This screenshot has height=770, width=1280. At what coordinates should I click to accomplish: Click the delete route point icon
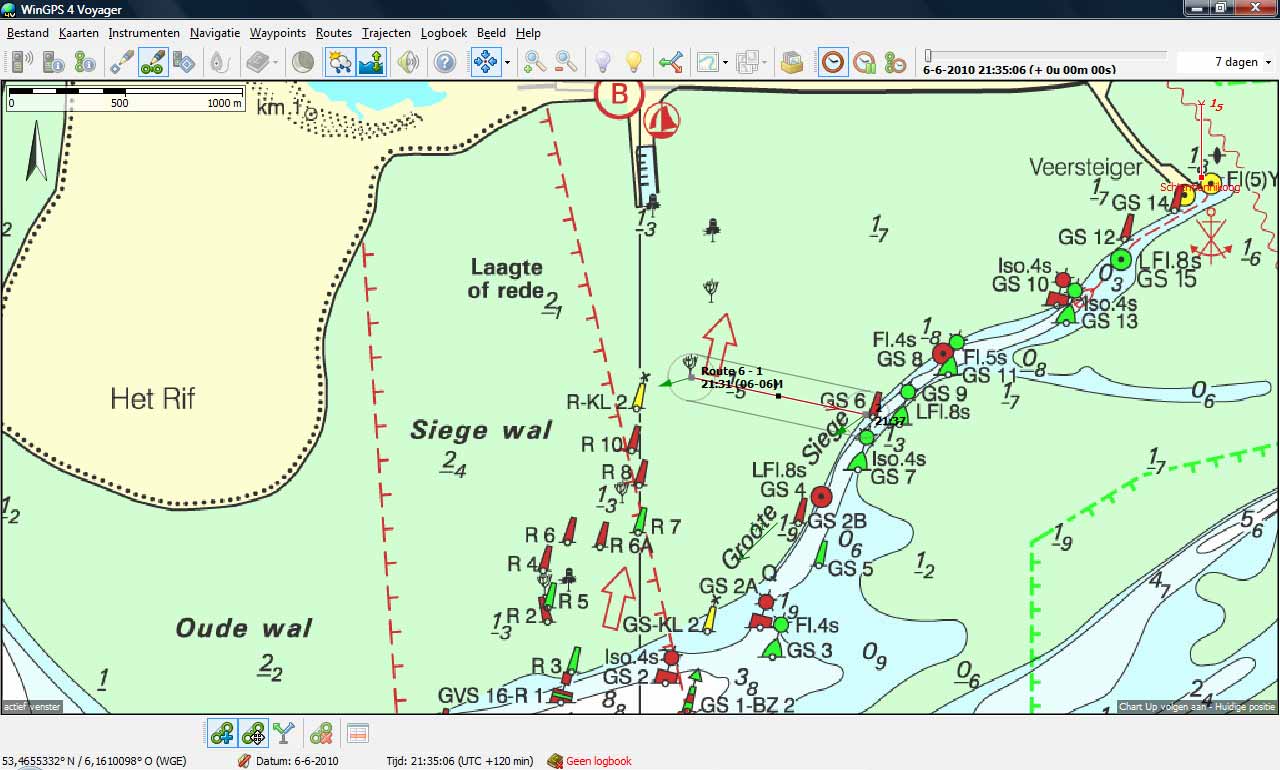pos(321,734)
